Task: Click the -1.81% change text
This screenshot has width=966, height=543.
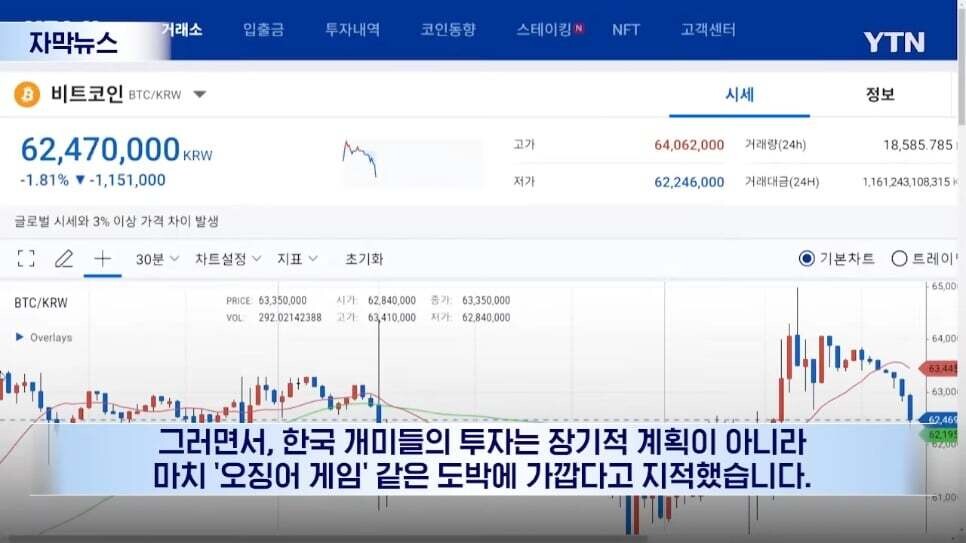Action: pyautogui.click(x=44, y=180)
